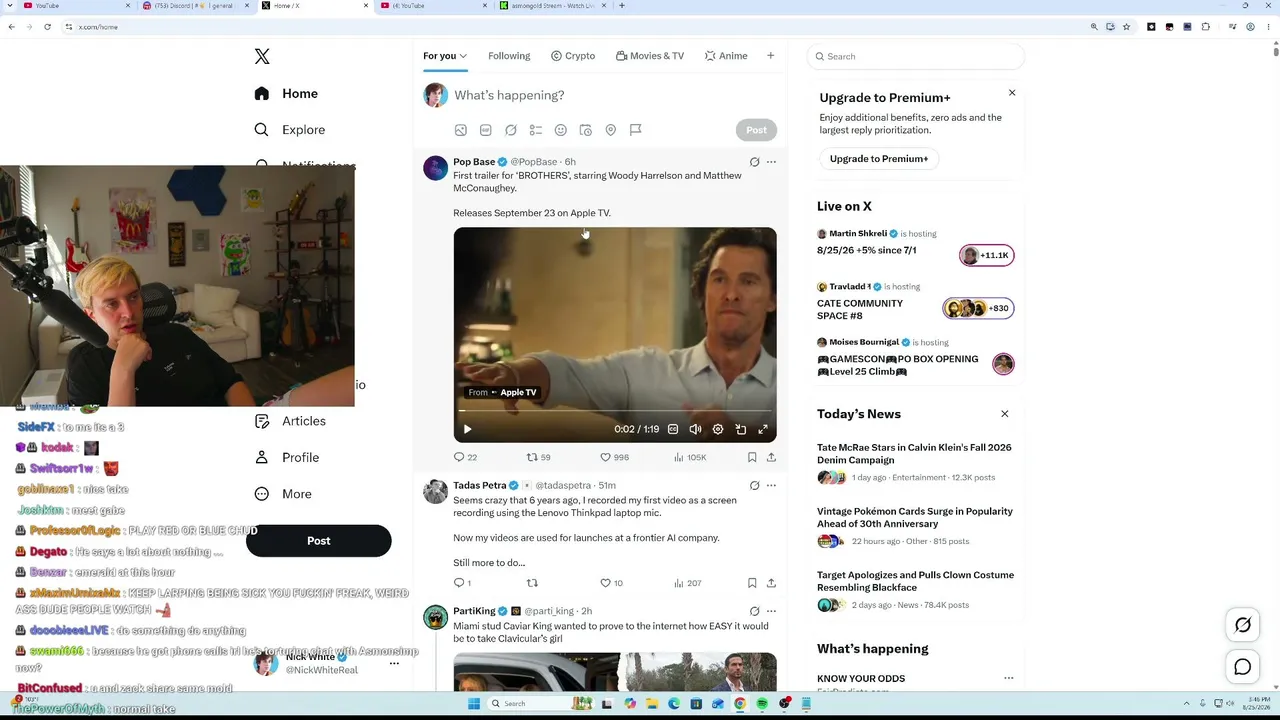The height and width of the screenshot is (720, 1280).
Task: Join CATE COMMUNITY SPACE #8
Action: (915, 303)
